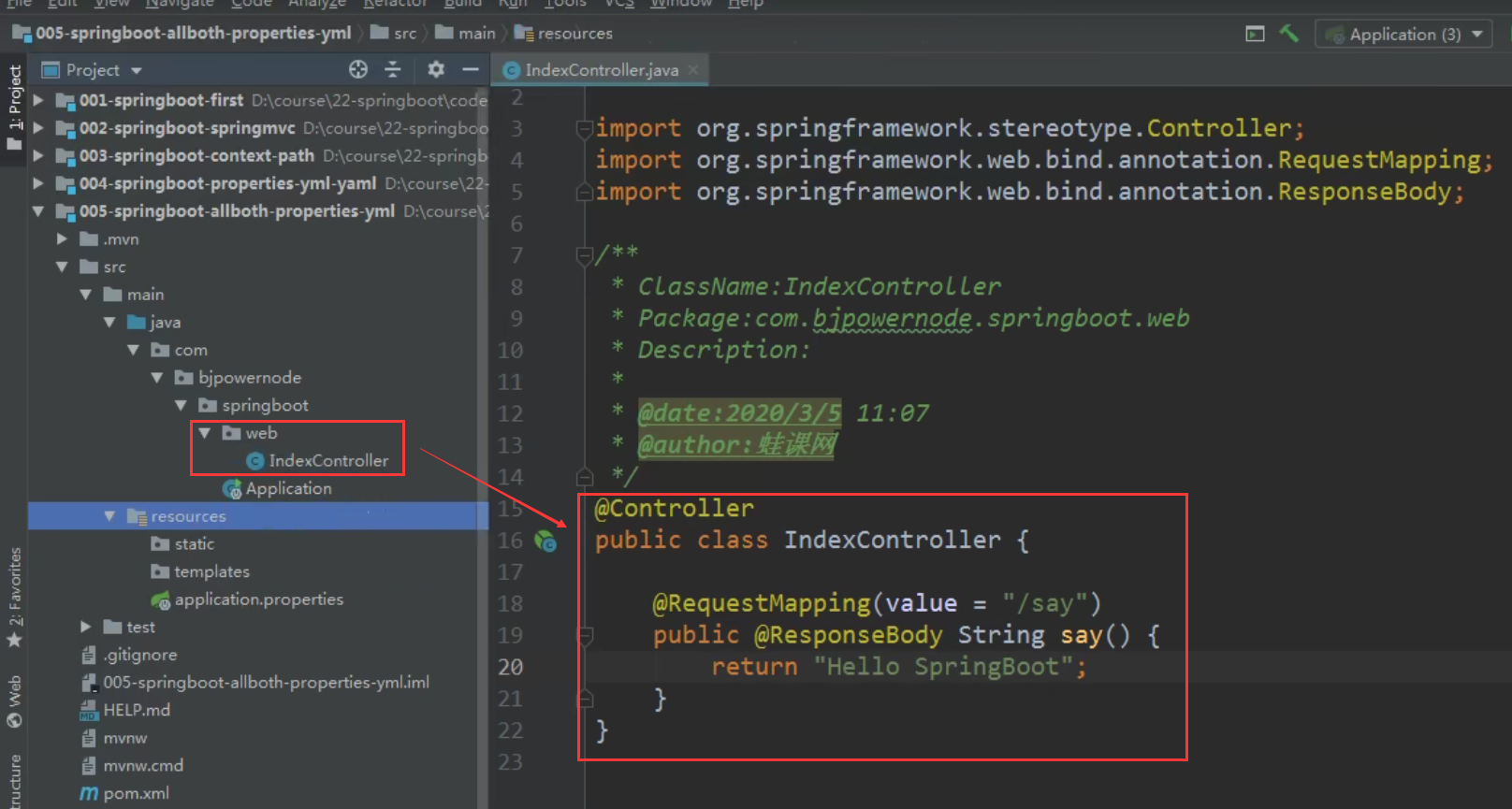Toggle the 2: Favorites tool window button

[14, 597]
